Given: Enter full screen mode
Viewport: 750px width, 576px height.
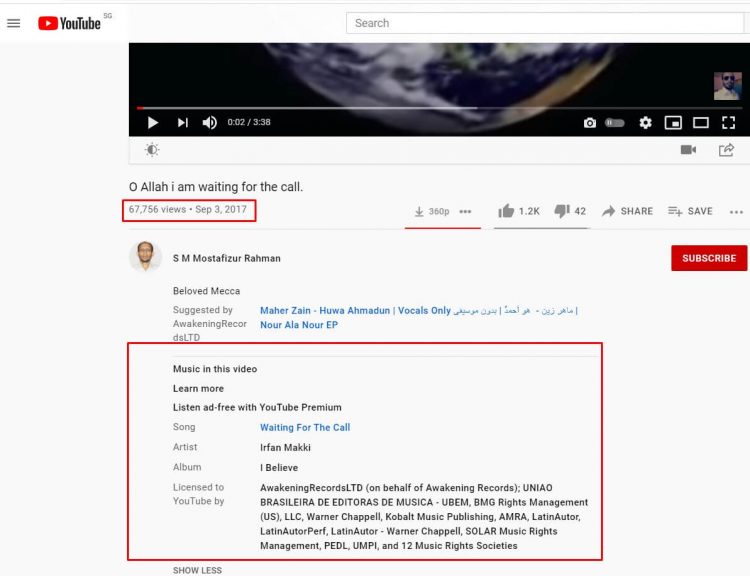Looking at the screenshot, I should pyautogui.click(x=728, y=123).
